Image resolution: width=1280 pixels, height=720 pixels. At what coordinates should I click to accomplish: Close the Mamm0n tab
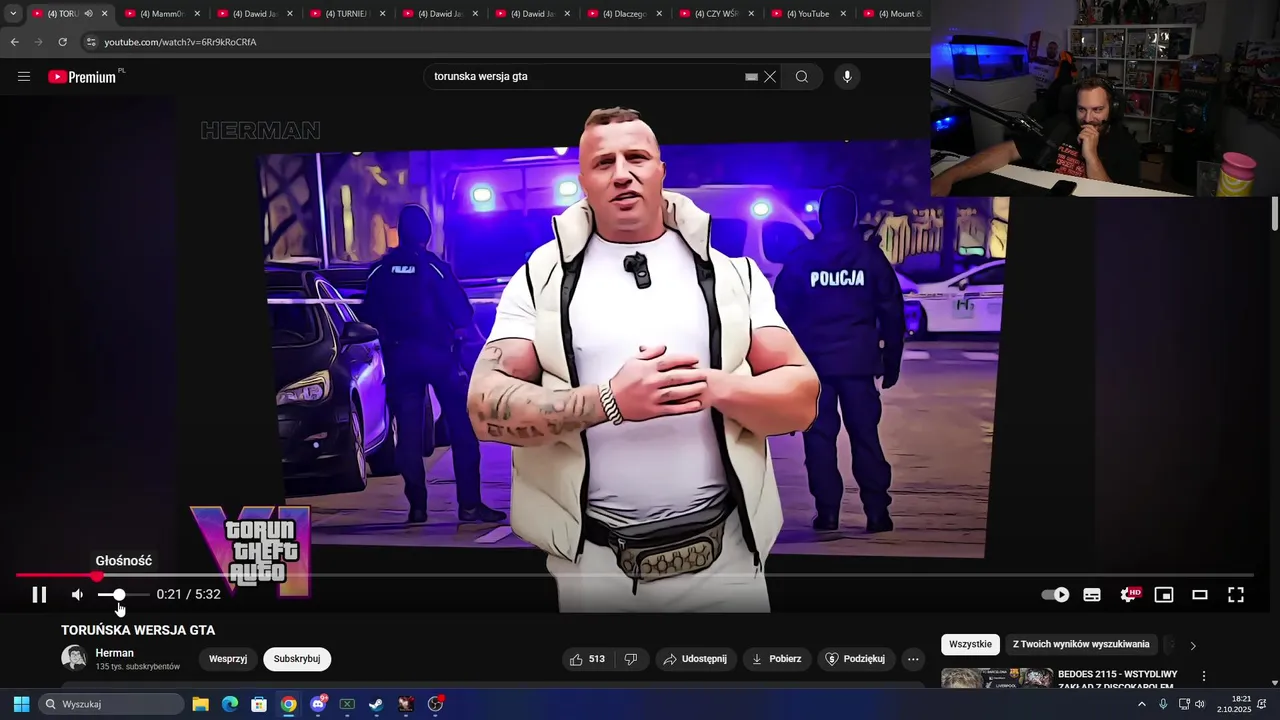click(197, 14)
